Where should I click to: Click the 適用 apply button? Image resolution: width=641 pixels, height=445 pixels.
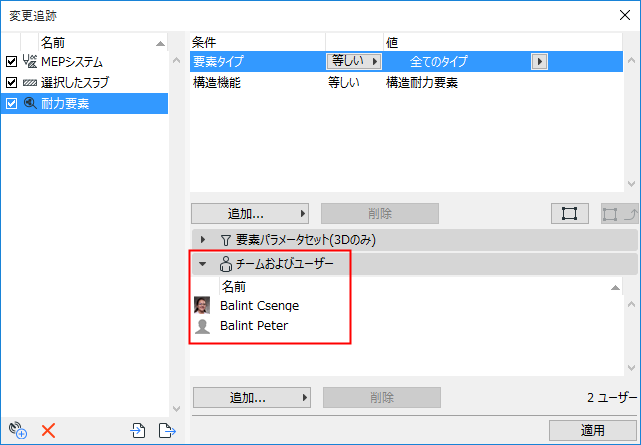pos(593,430)
